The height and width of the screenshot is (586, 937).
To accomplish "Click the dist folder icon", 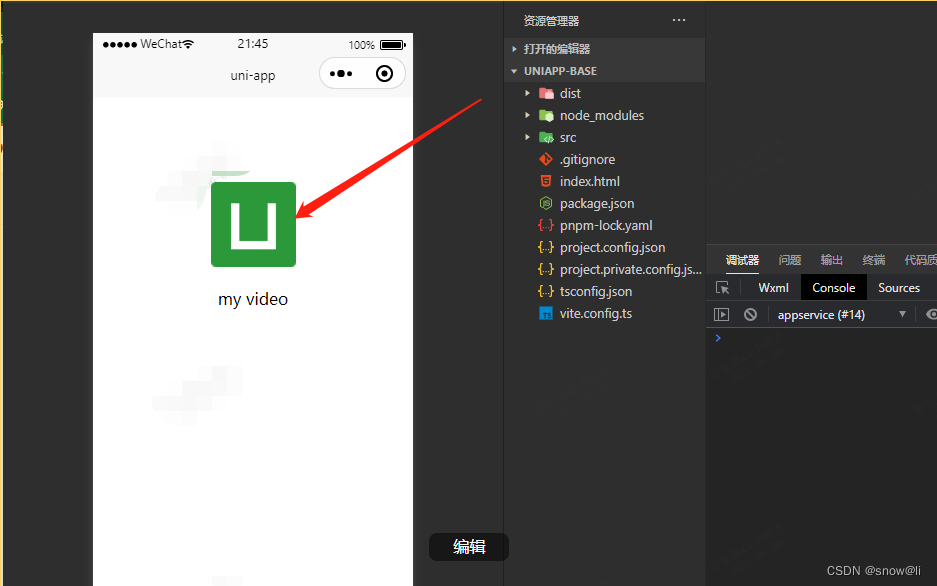I will point(546,93).
